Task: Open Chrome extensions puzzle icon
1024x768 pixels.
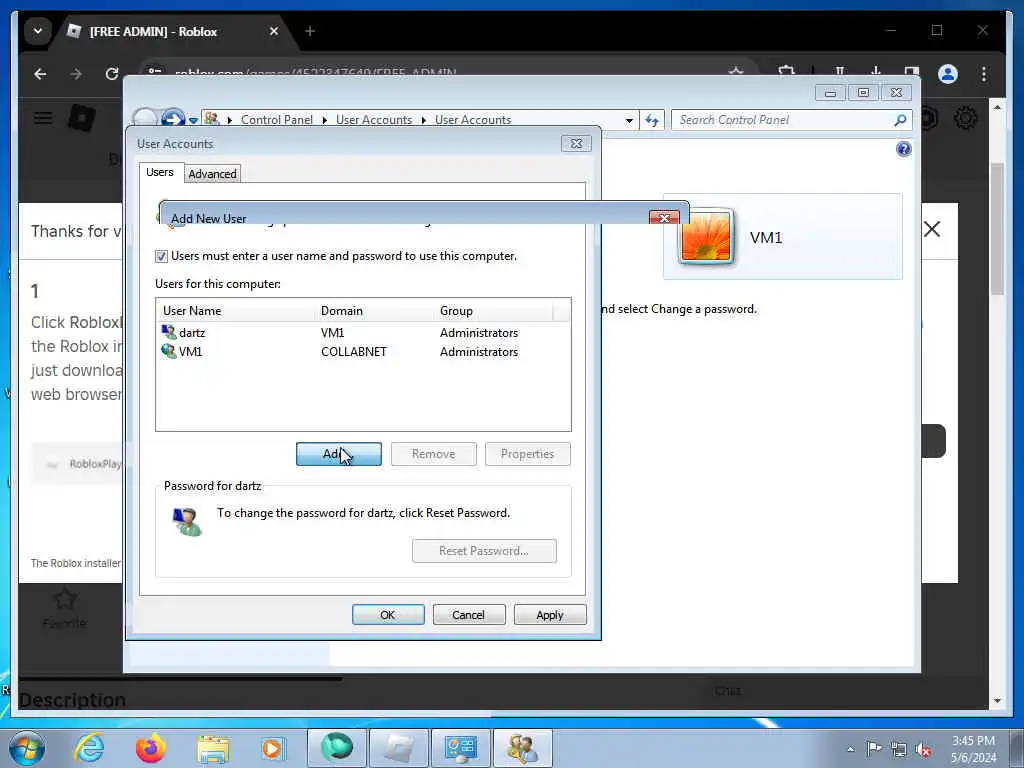Action: tap(787, 73)
